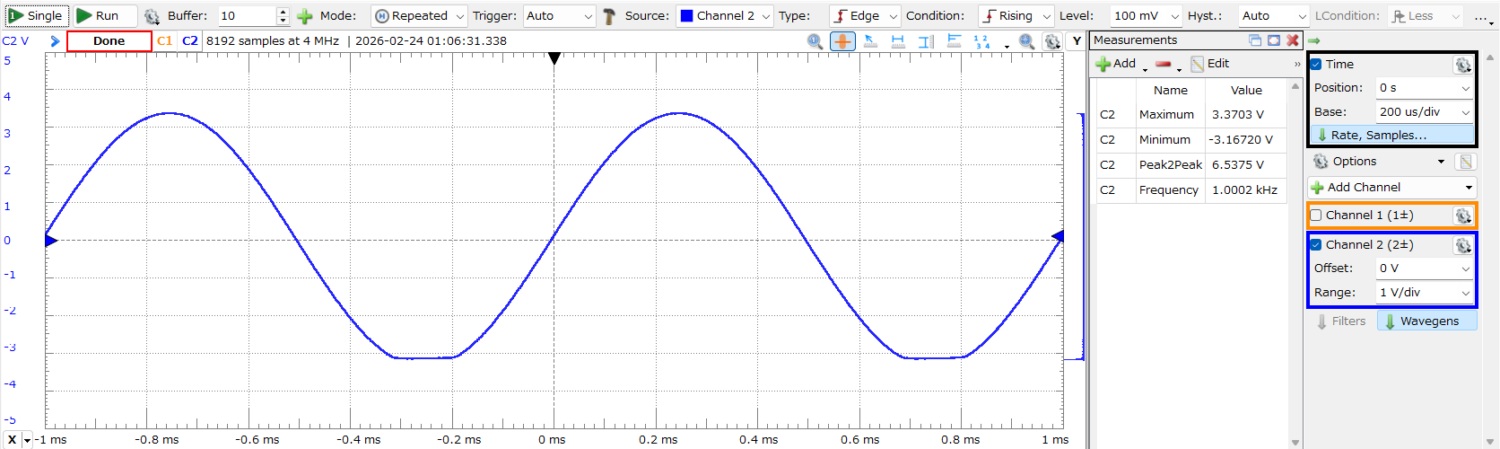Click the red remove icon in Measurements

tap(1163, 63)
